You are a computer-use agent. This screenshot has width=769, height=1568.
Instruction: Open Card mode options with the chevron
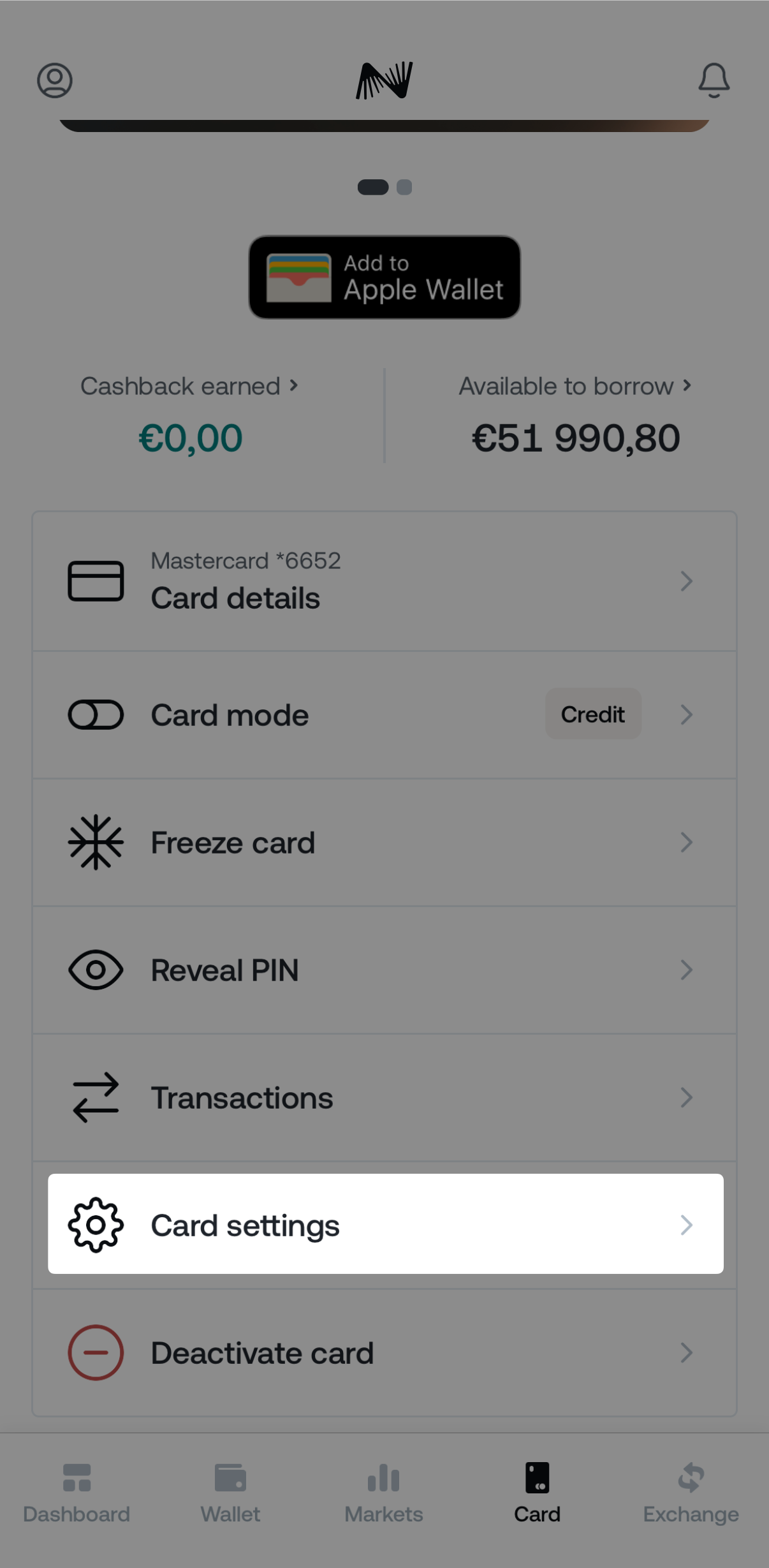coord(687,714)
